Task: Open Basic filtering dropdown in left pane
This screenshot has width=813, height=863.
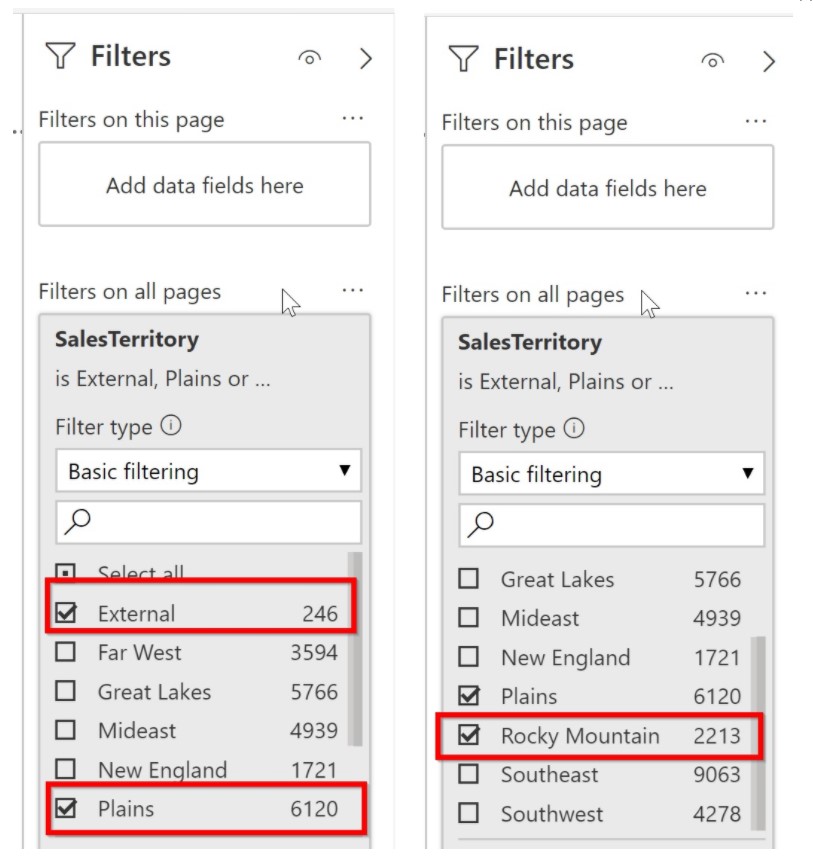Action: tap(209, 471)
